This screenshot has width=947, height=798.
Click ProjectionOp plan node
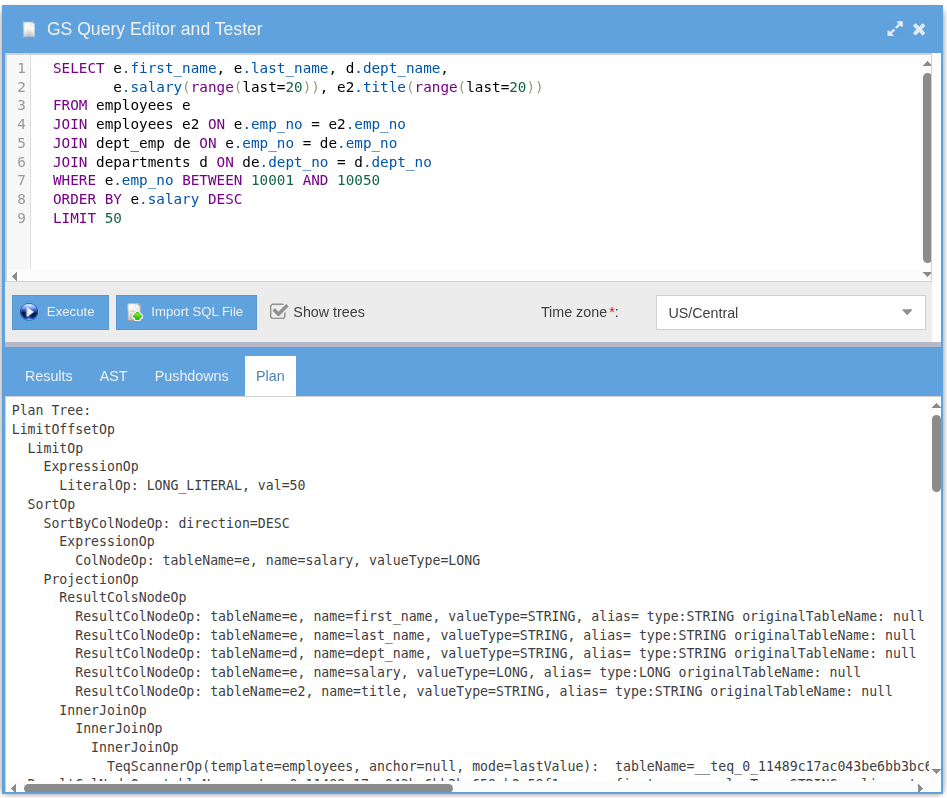tap(91, 579)
